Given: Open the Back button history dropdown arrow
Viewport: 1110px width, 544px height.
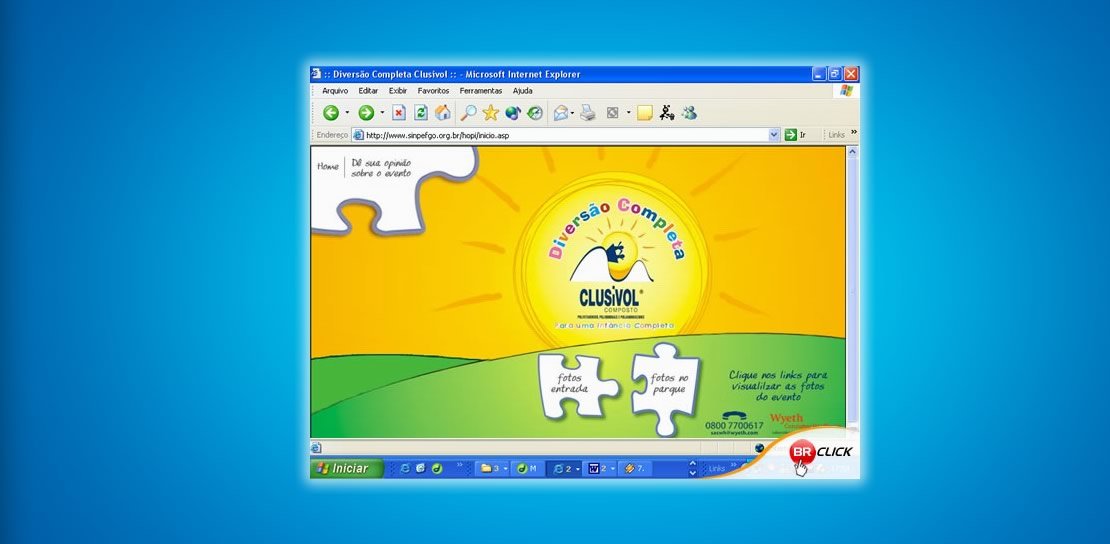Looking at the screenshot, I should coord(347,113).
